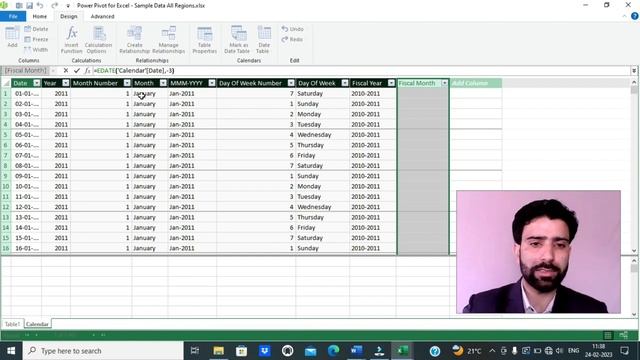
Task: Switch to Data View at bottom right
Action: point(608,335)
